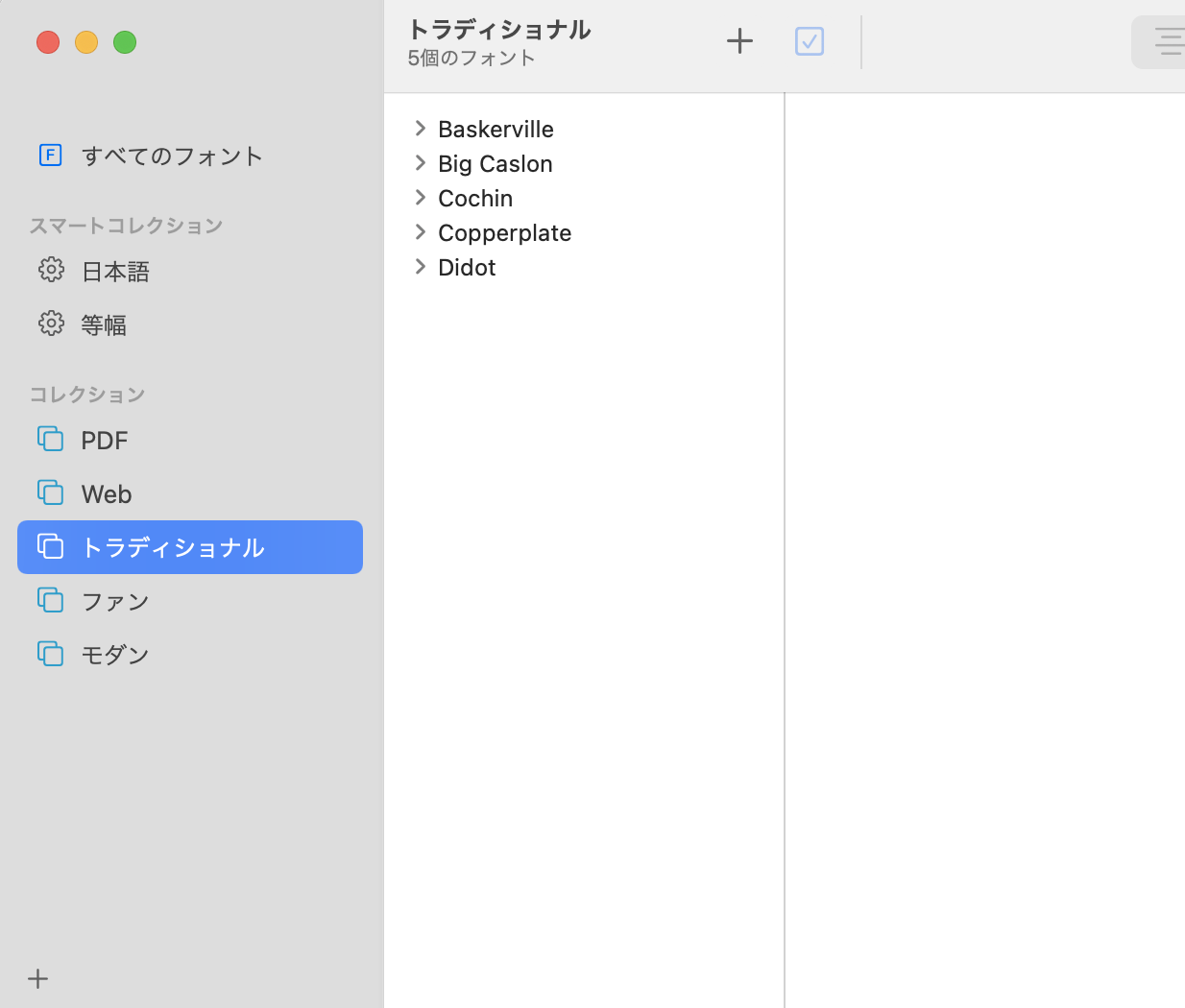Screen dimensions: 1185x1008
Task: Add a new collection with the bottom plus
Action: (x=38, y=978)
